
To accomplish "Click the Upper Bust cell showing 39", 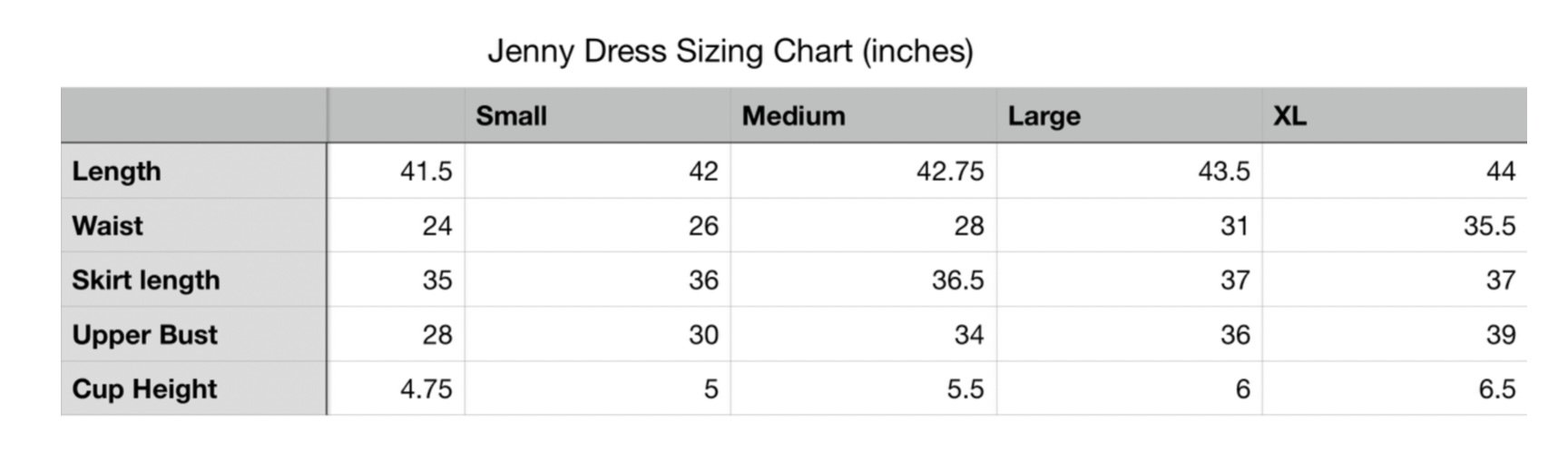I will click(x=1395, y=334).
